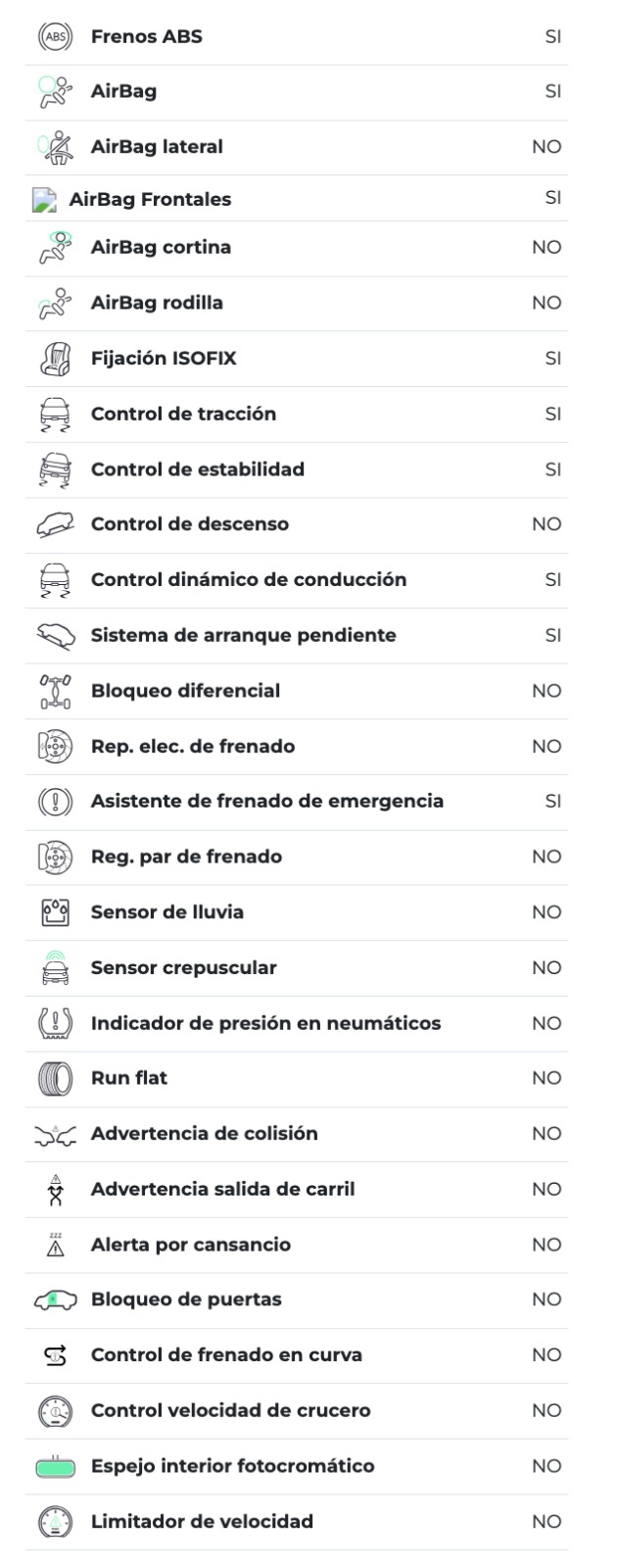The height and width of the screenshot is (1568, 617).
Task: Click the NO value for Bloqueo de puertas
Action: (x=546, y=1299)
